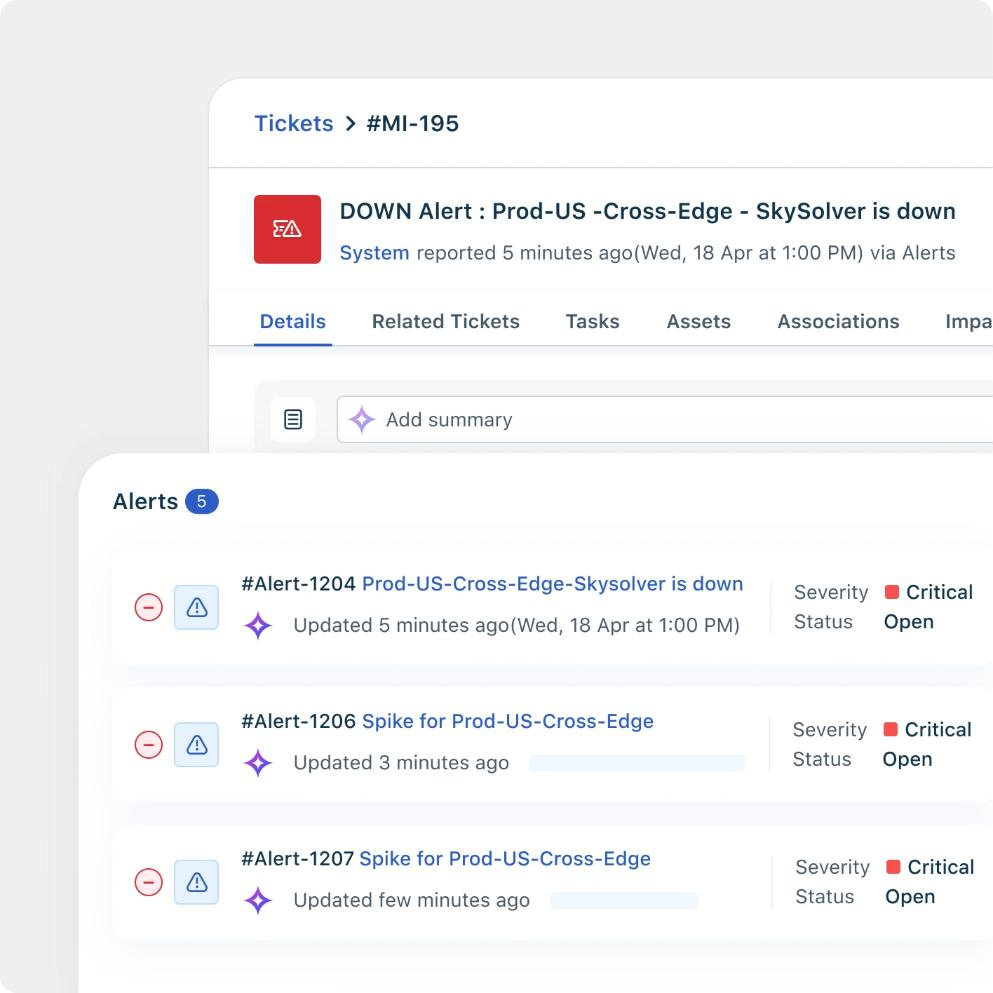
Task: Click the #Alert-1204 ID text
Action: tap(298, 584)
